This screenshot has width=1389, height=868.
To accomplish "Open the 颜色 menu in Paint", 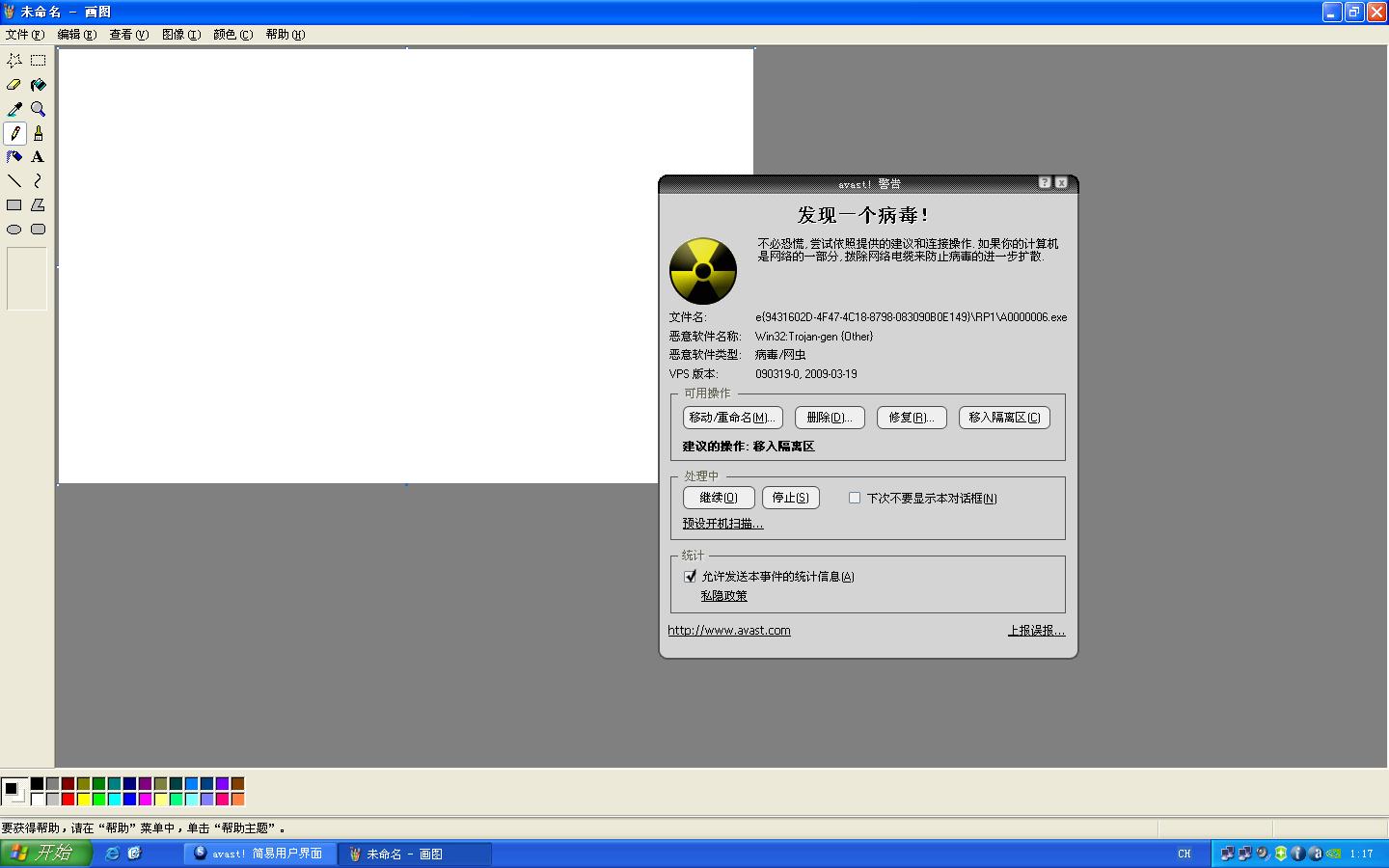I will pyautogui.click(x=233, y=35).
